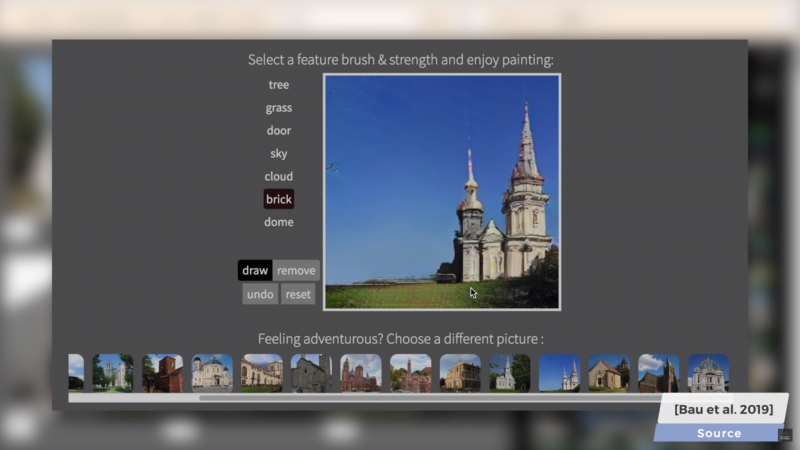Click the highlighted brick brush
This screenshot has width=800, height=450.
click(x=278, y=200)
